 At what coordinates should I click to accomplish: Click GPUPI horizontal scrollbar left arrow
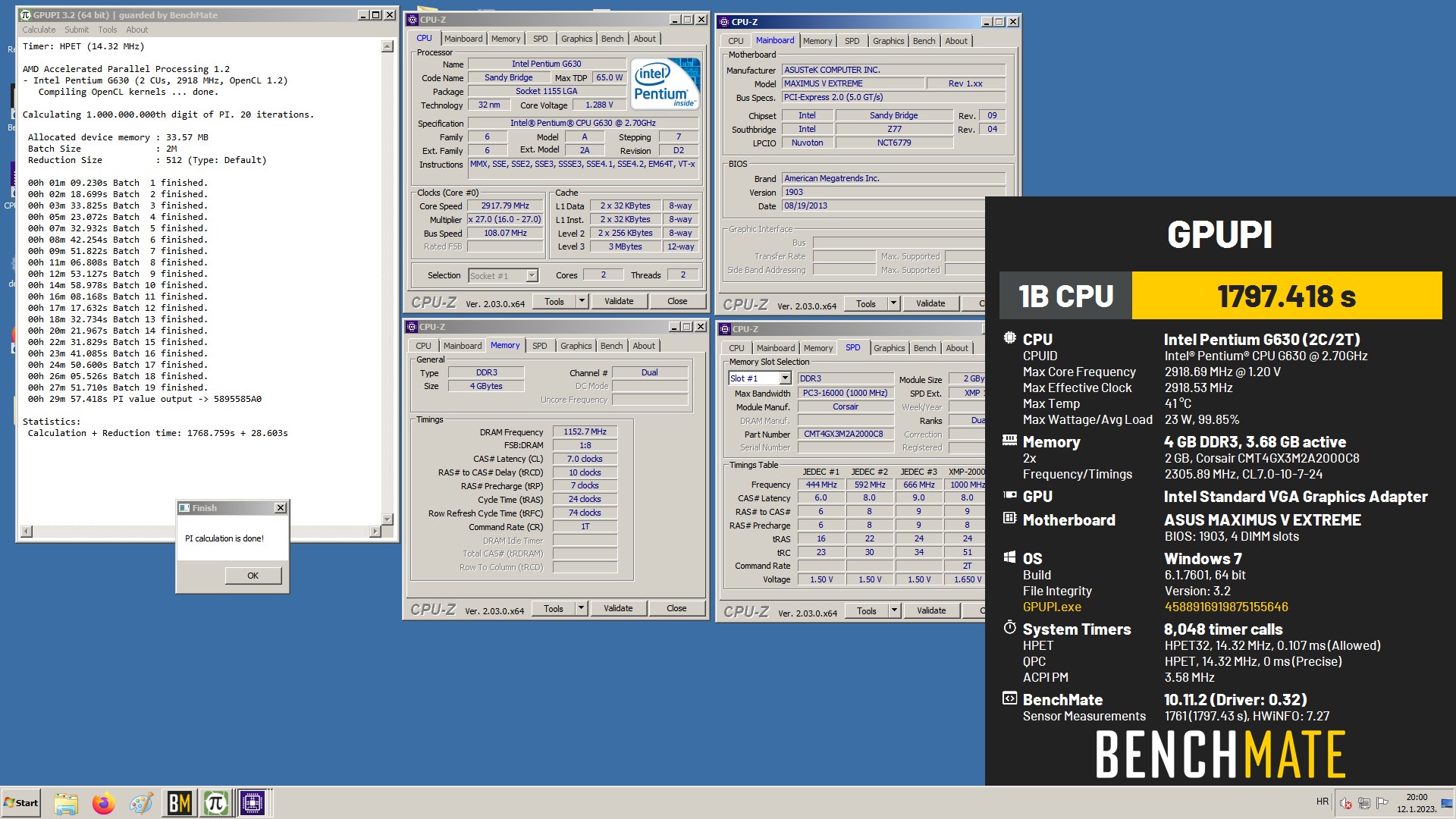26,532
